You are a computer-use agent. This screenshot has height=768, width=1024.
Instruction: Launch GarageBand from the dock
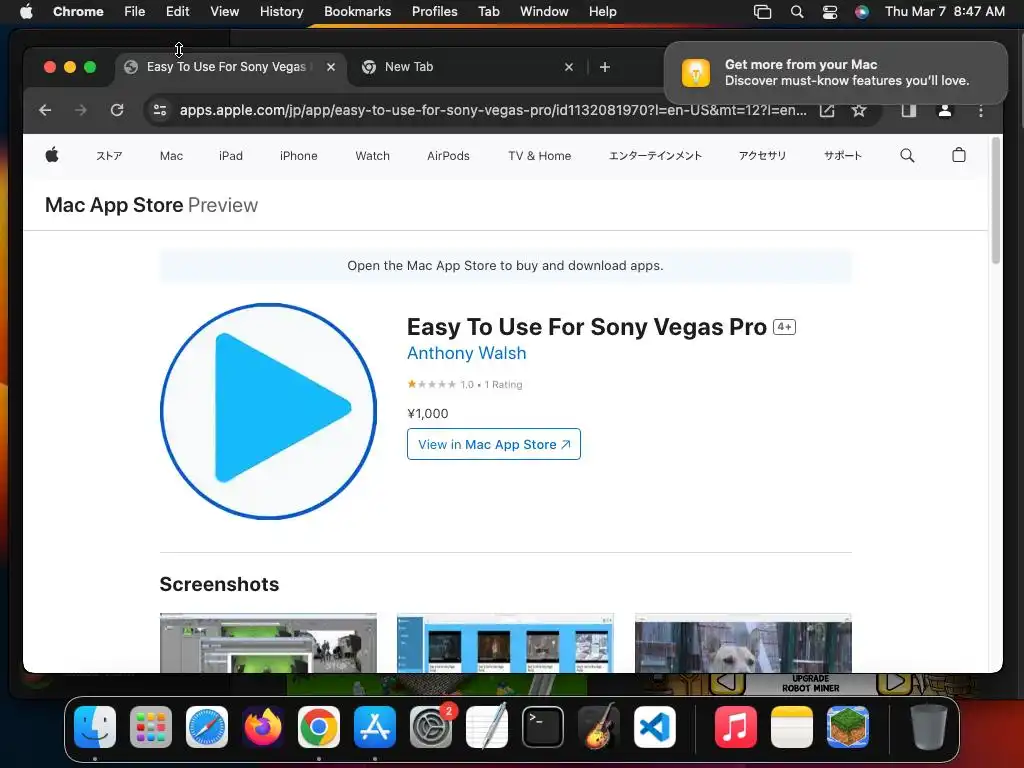(x=599, y=727)
